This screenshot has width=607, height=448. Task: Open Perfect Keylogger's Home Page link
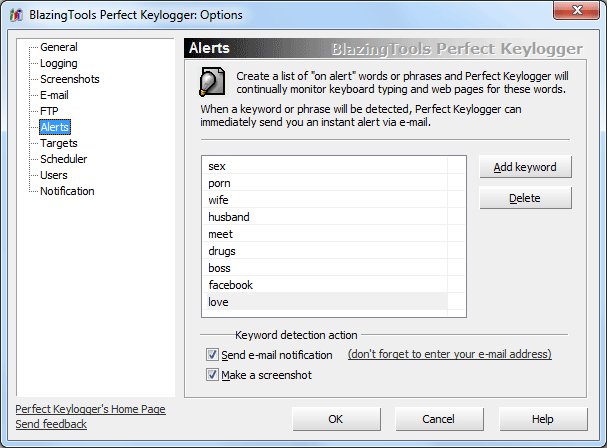click(x=91, y=409)
